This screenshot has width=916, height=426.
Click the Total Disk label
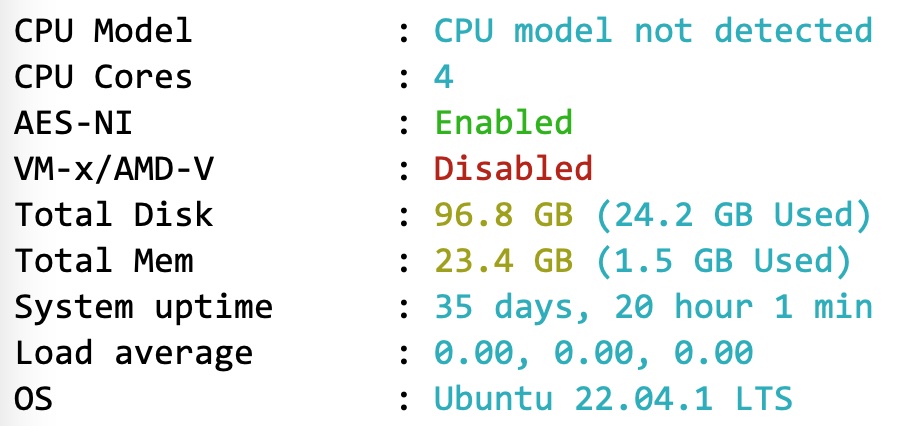point(113,215)
